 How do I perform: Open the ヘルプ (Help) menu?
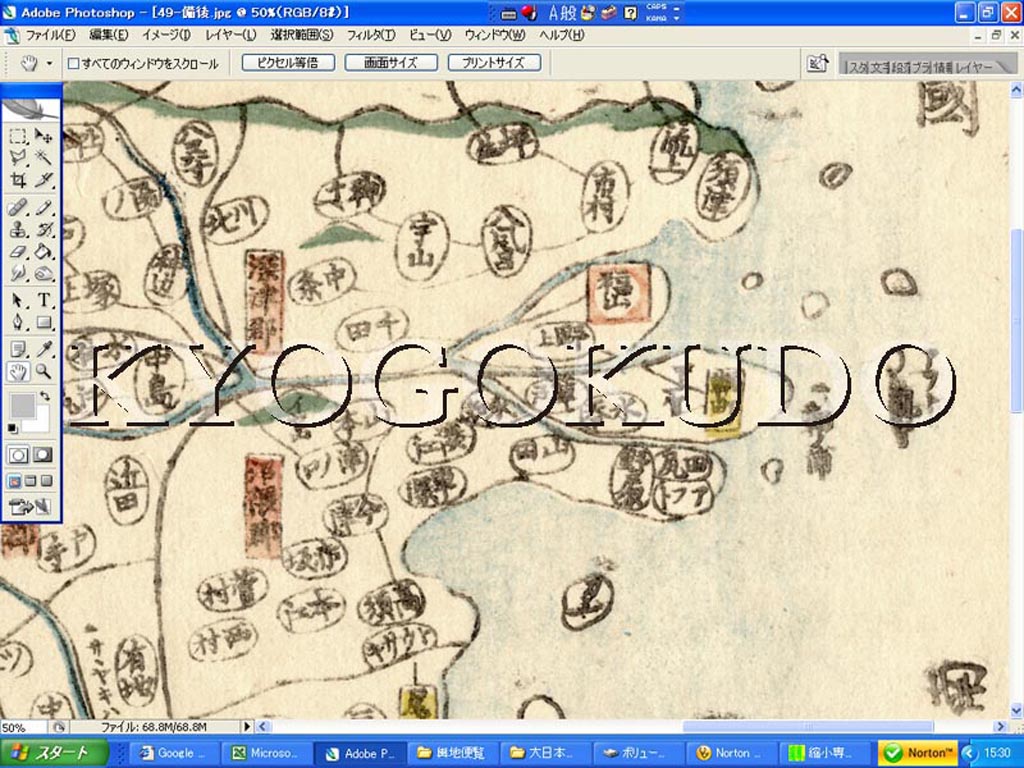[x=562, y=35]
